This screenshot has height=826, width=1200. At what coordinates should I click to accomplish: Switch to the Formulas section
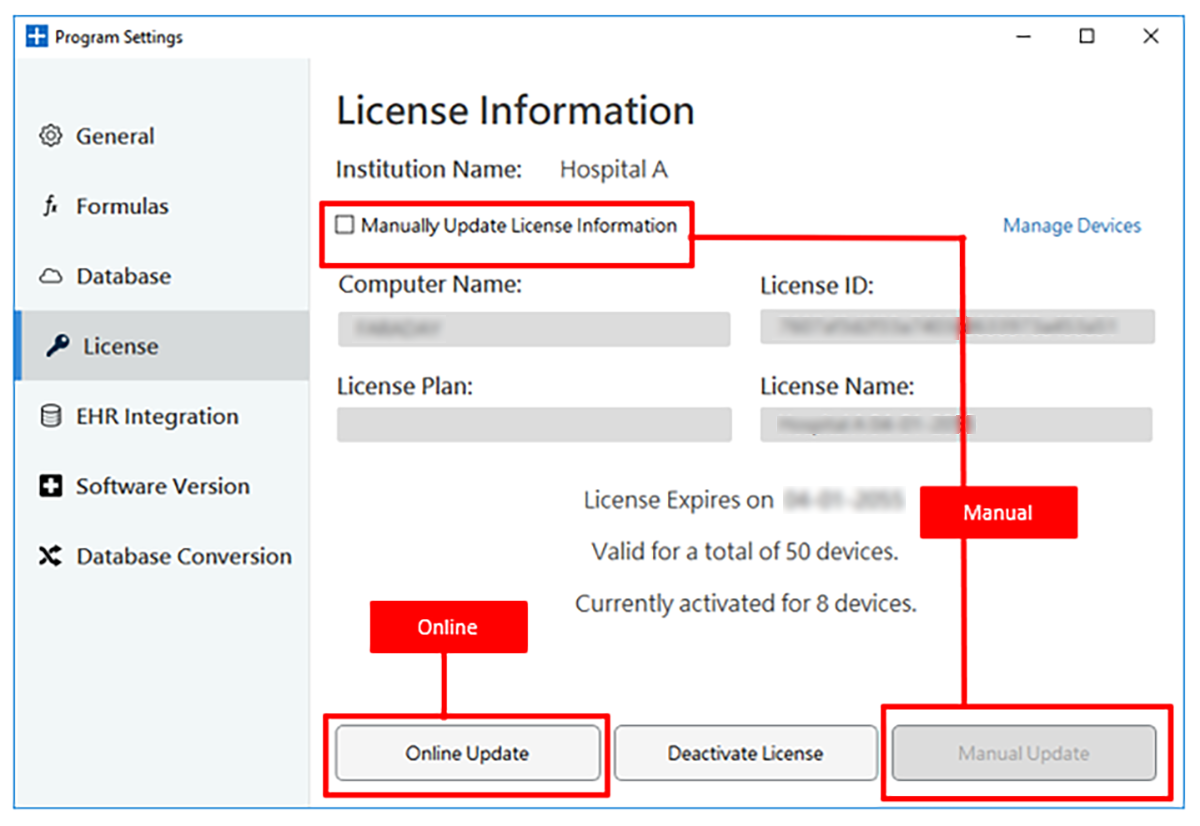click(162, 206)
